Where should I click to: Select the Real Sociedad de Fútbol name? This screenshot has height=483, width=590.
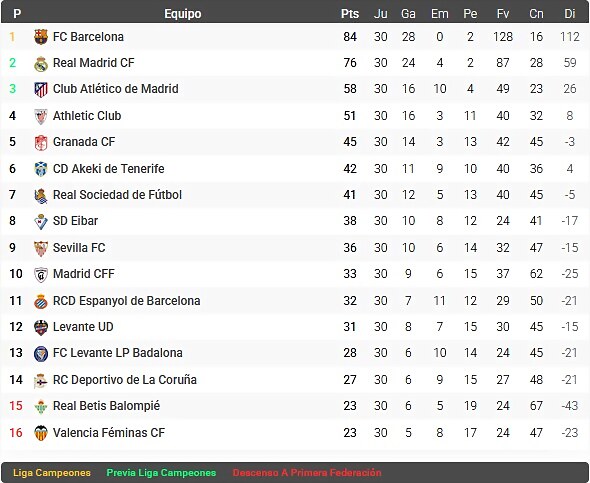tap(117, 195)
